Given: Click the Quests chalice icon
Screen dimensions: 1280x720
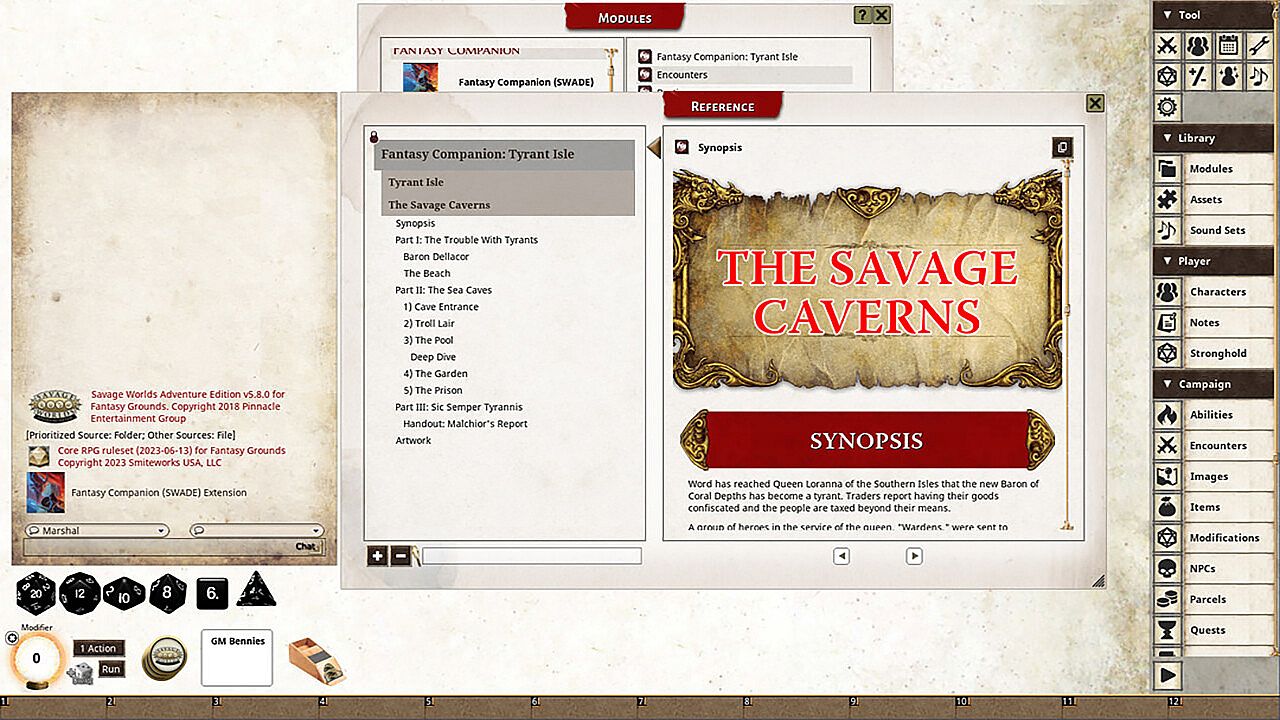Looking at the screenshot, I should 1167,630.
